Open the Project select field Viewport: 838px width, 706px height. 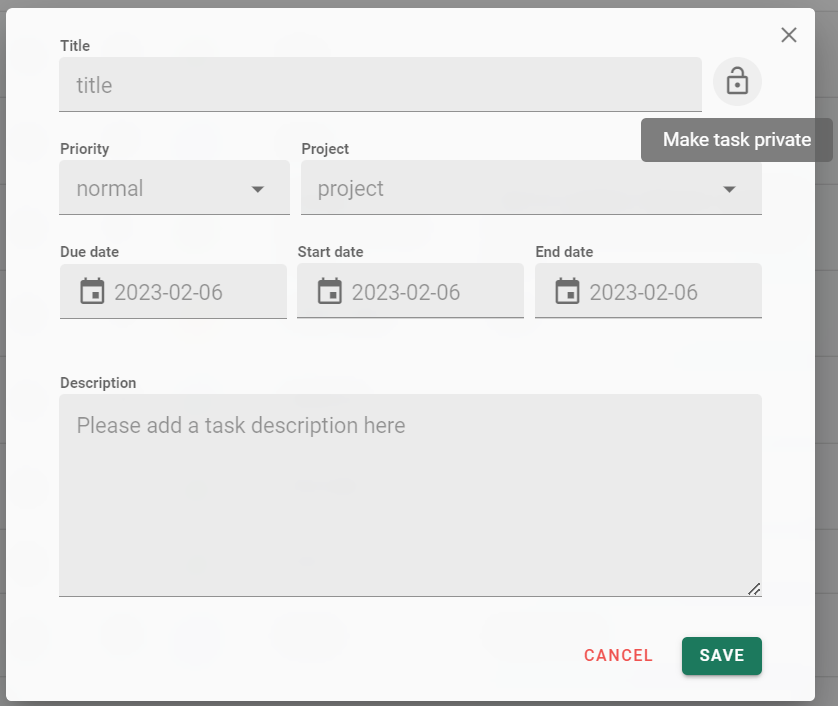click(x=531, y=188)
